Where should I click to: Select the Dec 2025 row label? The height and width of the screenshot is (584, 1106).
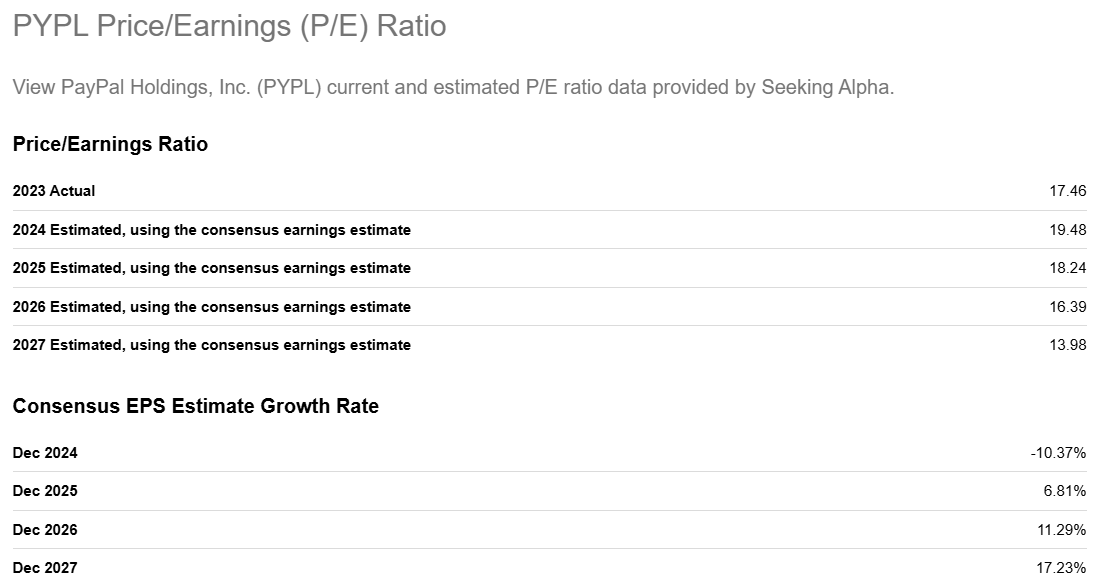coord(45,491)
